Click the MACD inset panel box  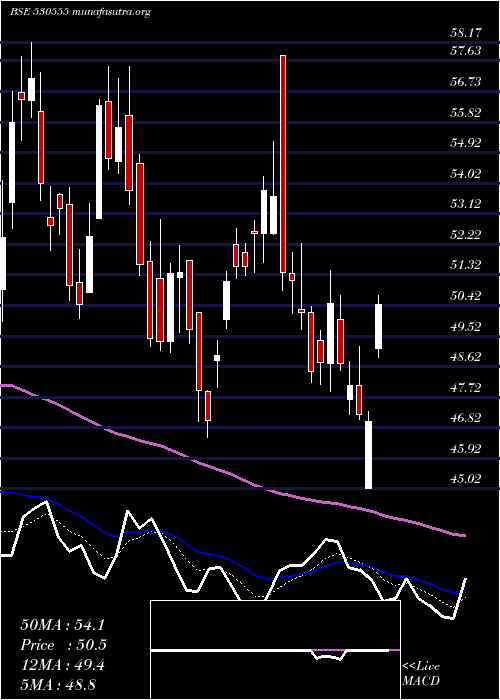click(x=275, y=650)
